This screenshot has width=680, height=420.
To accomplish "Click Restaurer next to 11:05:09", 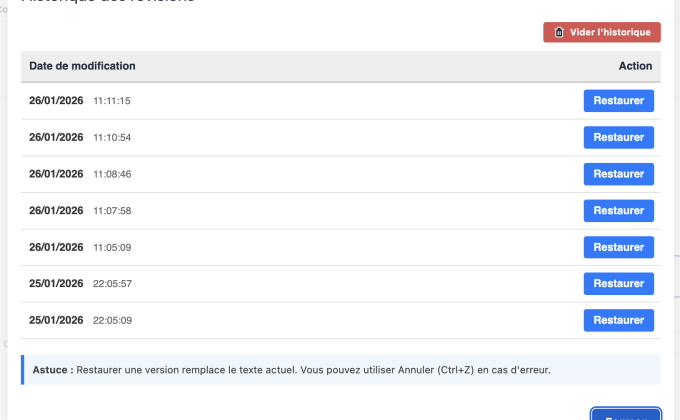I will 618,247.
